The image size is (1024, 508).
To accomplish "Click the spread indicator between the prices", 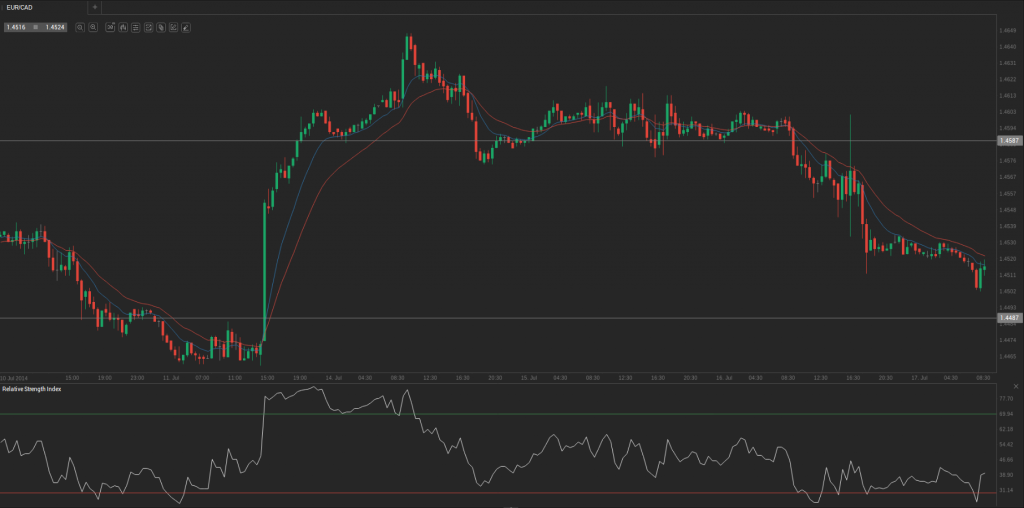I will (35, 27).
